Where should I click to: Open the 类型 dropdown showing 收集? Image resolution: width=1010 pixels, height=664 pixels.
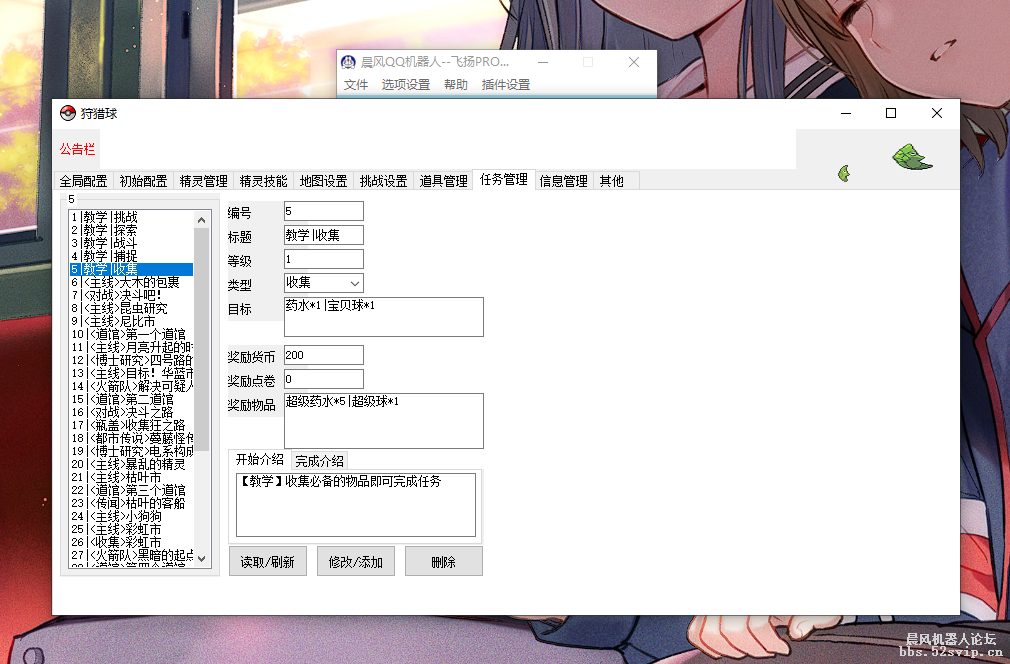(x=351, y=282)
